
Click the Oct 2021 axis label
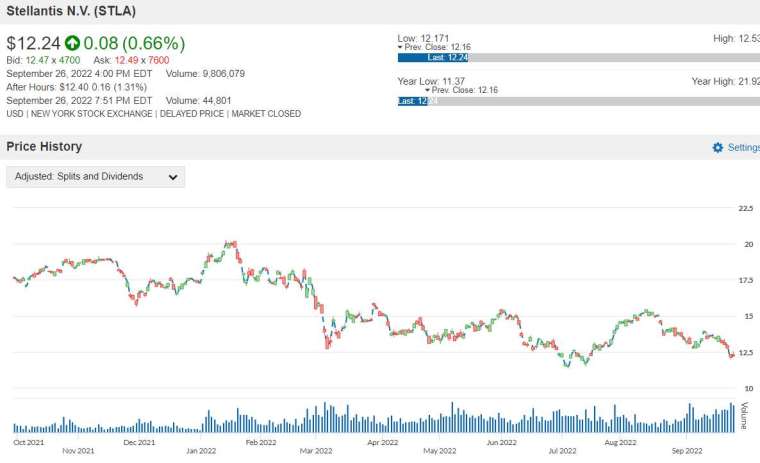(x=29, y=442)
